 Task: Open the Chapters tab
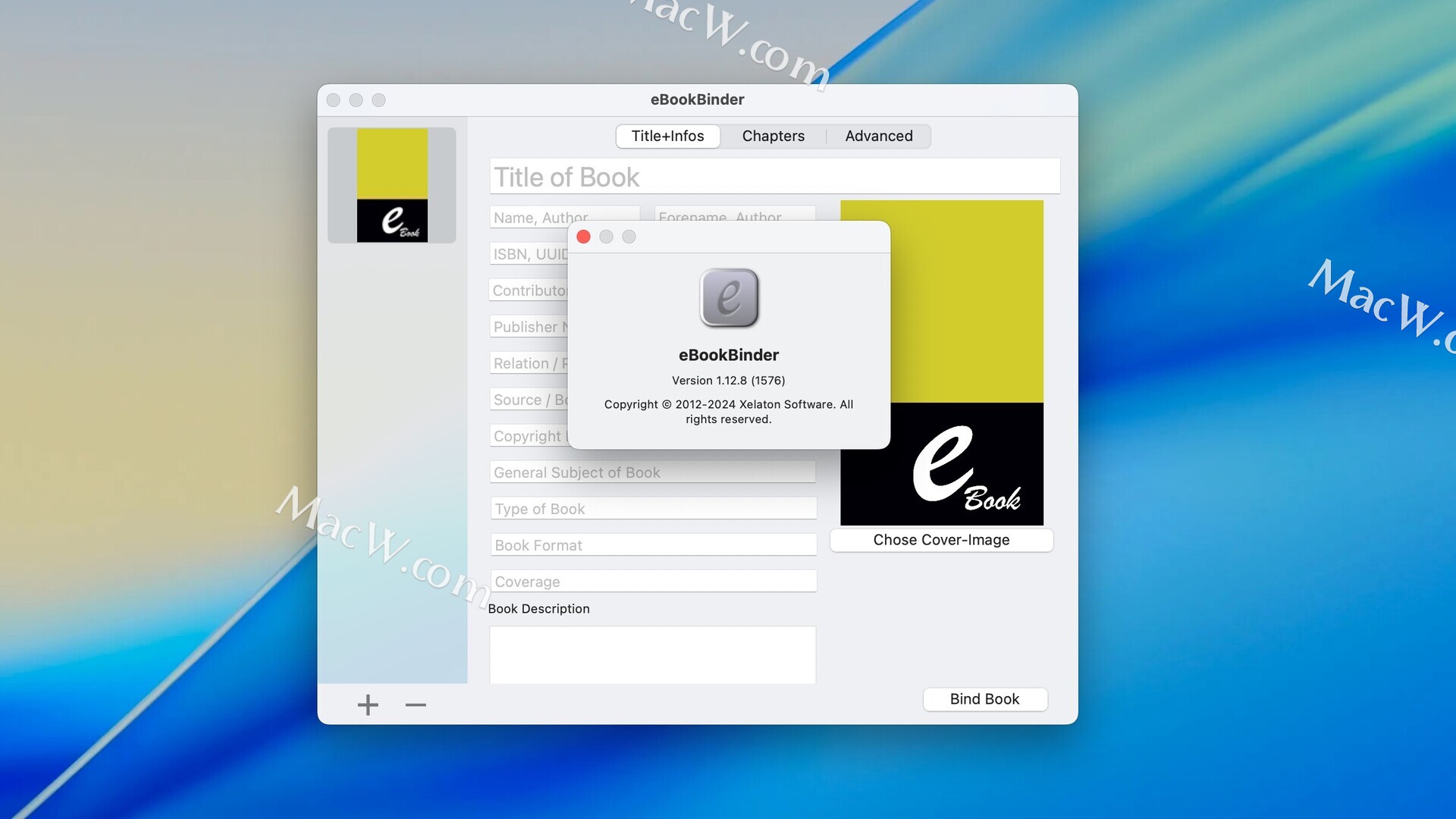point(773,136)
